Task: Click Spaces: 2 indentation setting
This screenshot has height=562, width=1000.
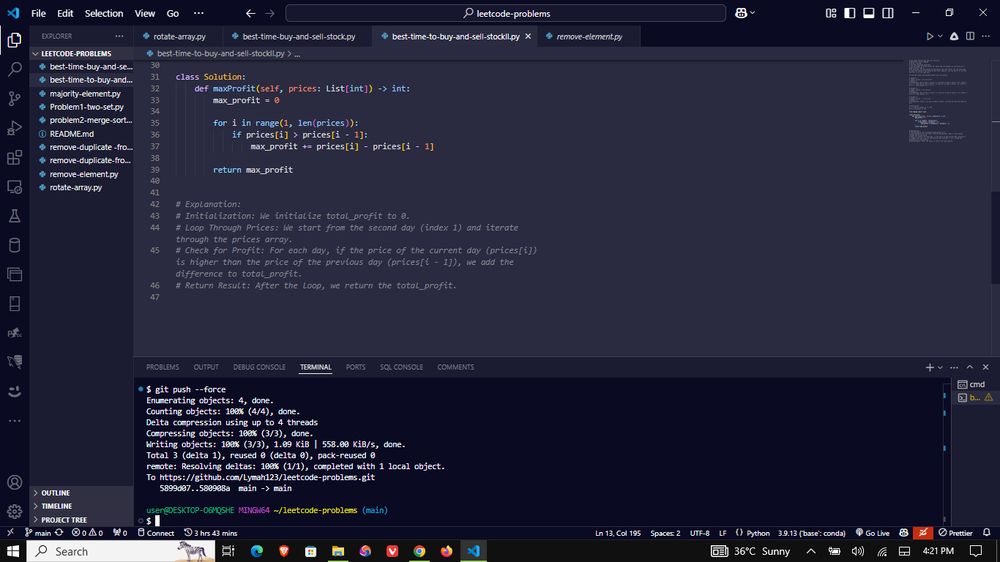Action: (665, 533)
